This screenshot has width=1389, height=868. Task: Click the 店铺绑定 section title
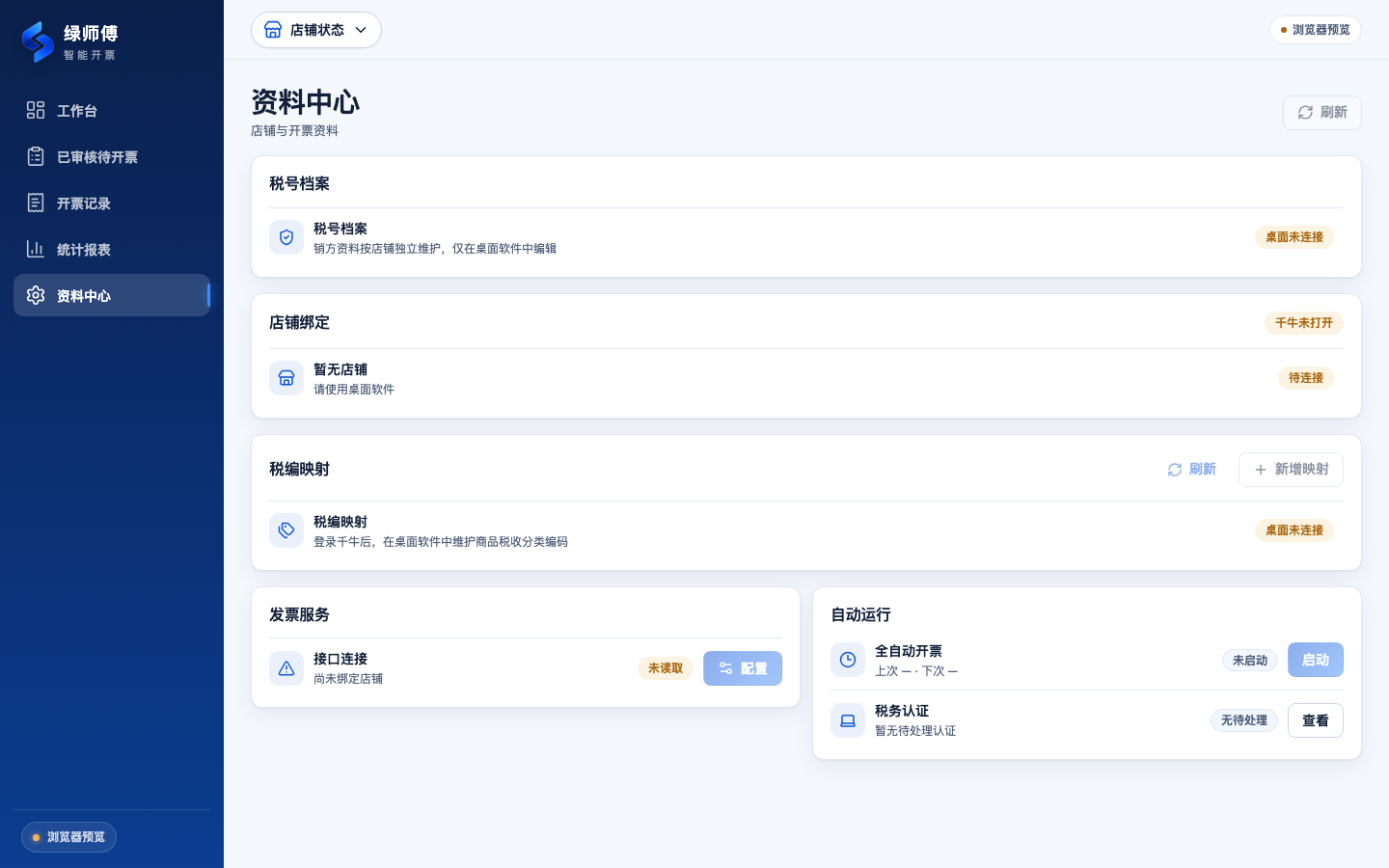(300, 323)
